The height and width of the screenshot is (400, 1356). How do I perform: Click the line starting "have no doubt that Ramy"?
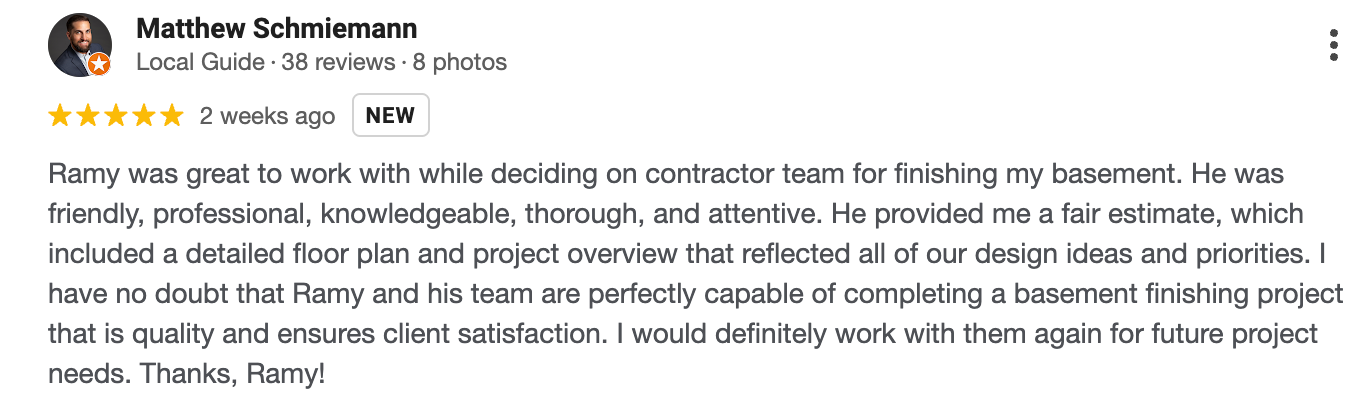tap(695, 295)
